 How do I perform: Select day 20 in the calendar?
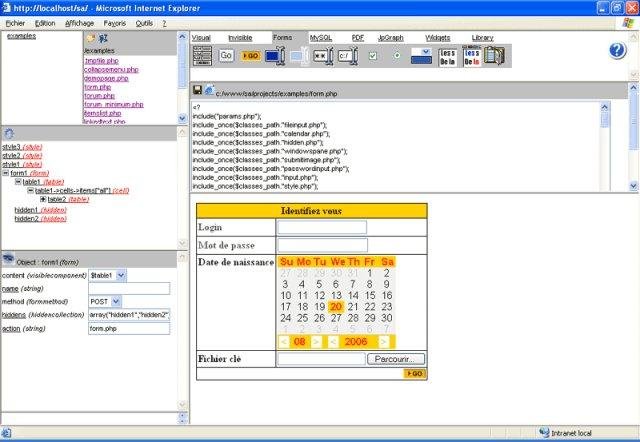click(x=336, y=307)
